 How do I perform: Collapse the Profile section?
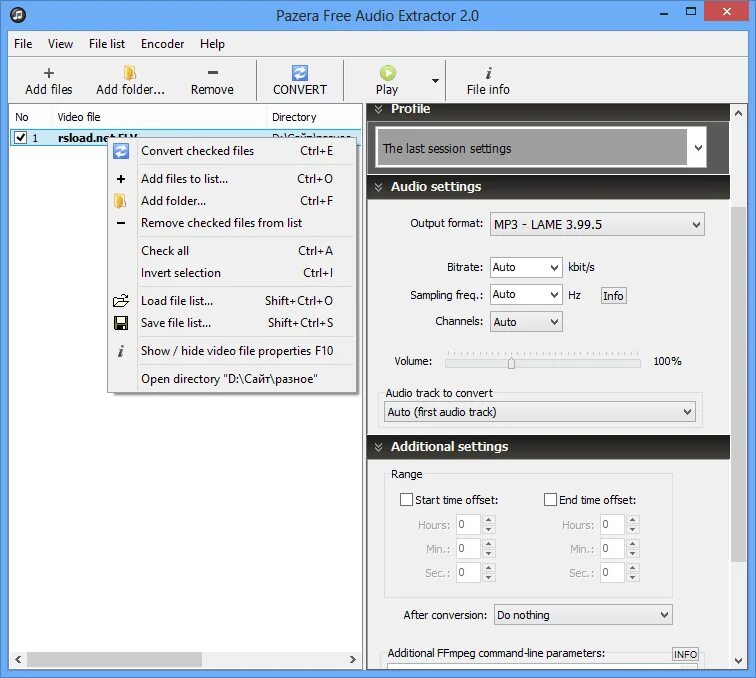pyautogui.click(x=378, y=109)
